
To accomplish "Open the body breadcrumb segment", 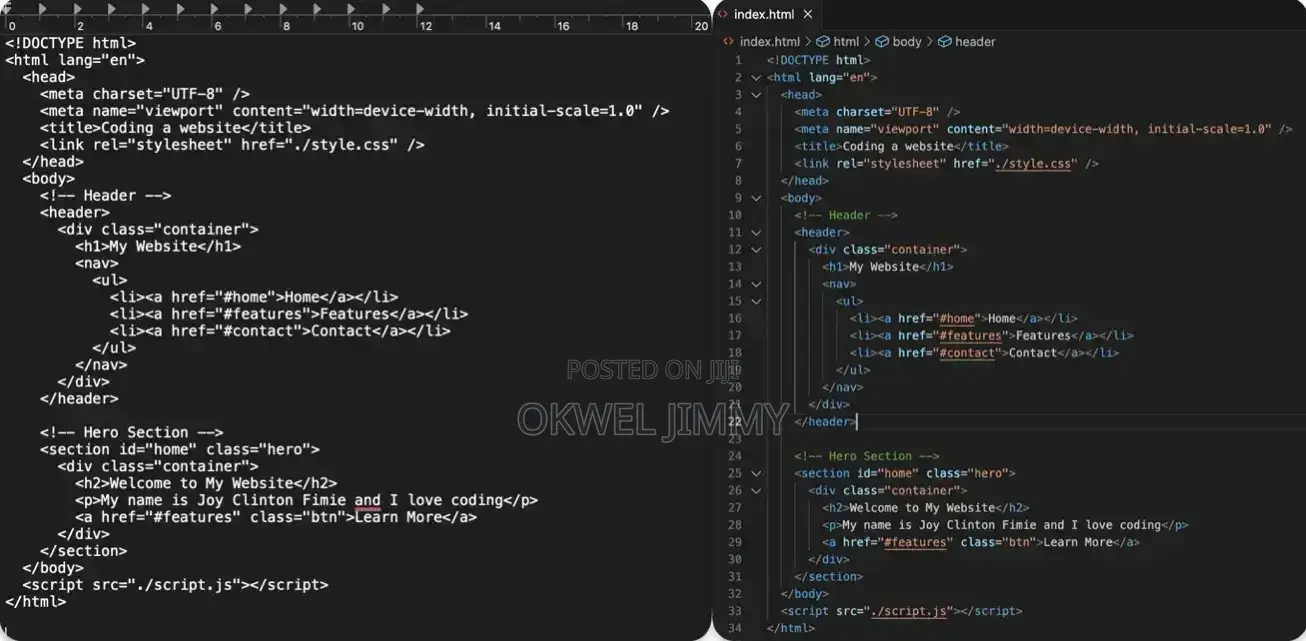I will [907, 42].
